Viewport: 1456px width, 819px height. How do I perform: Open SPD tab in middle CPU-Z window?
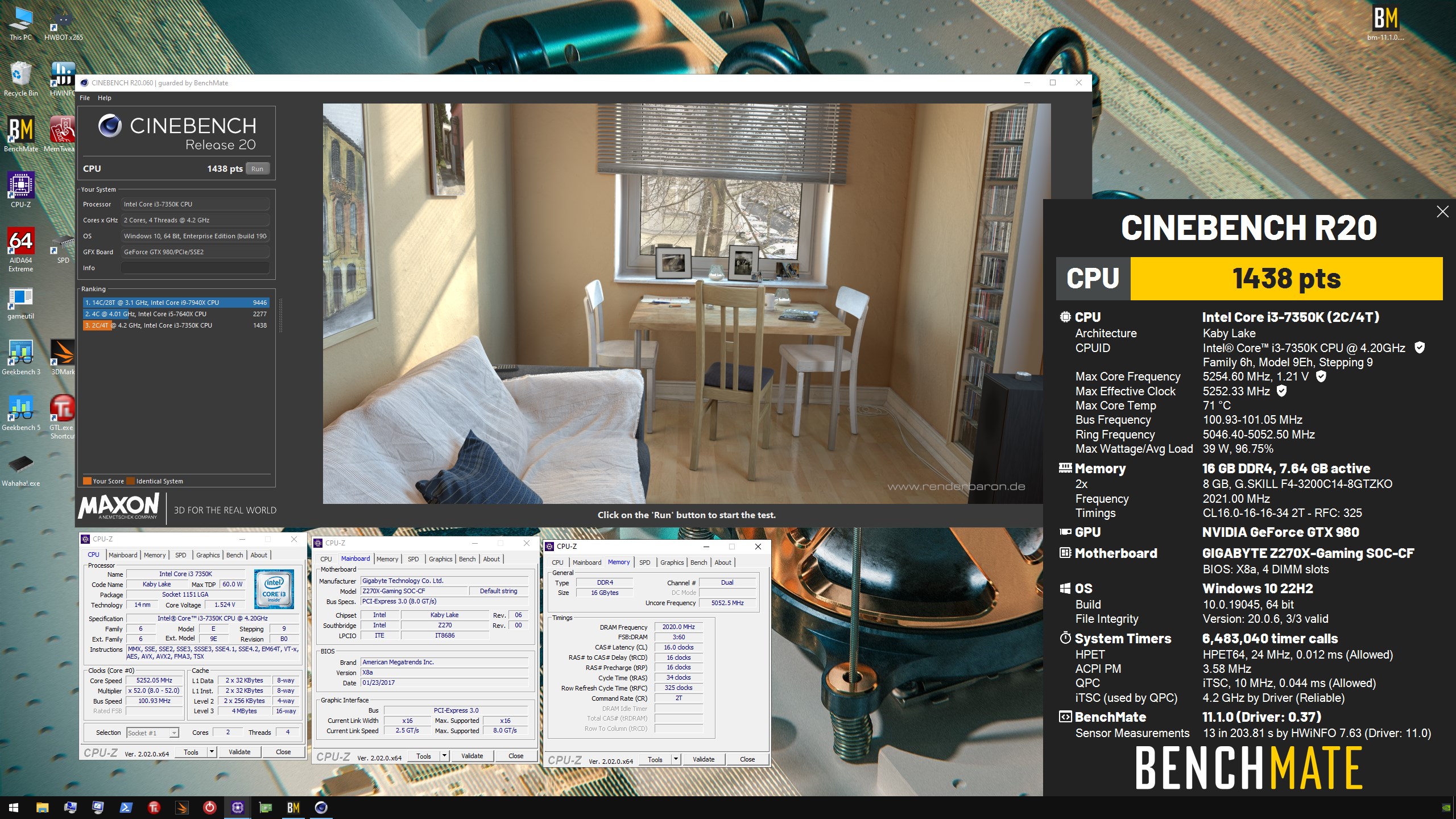click(413, 559)
